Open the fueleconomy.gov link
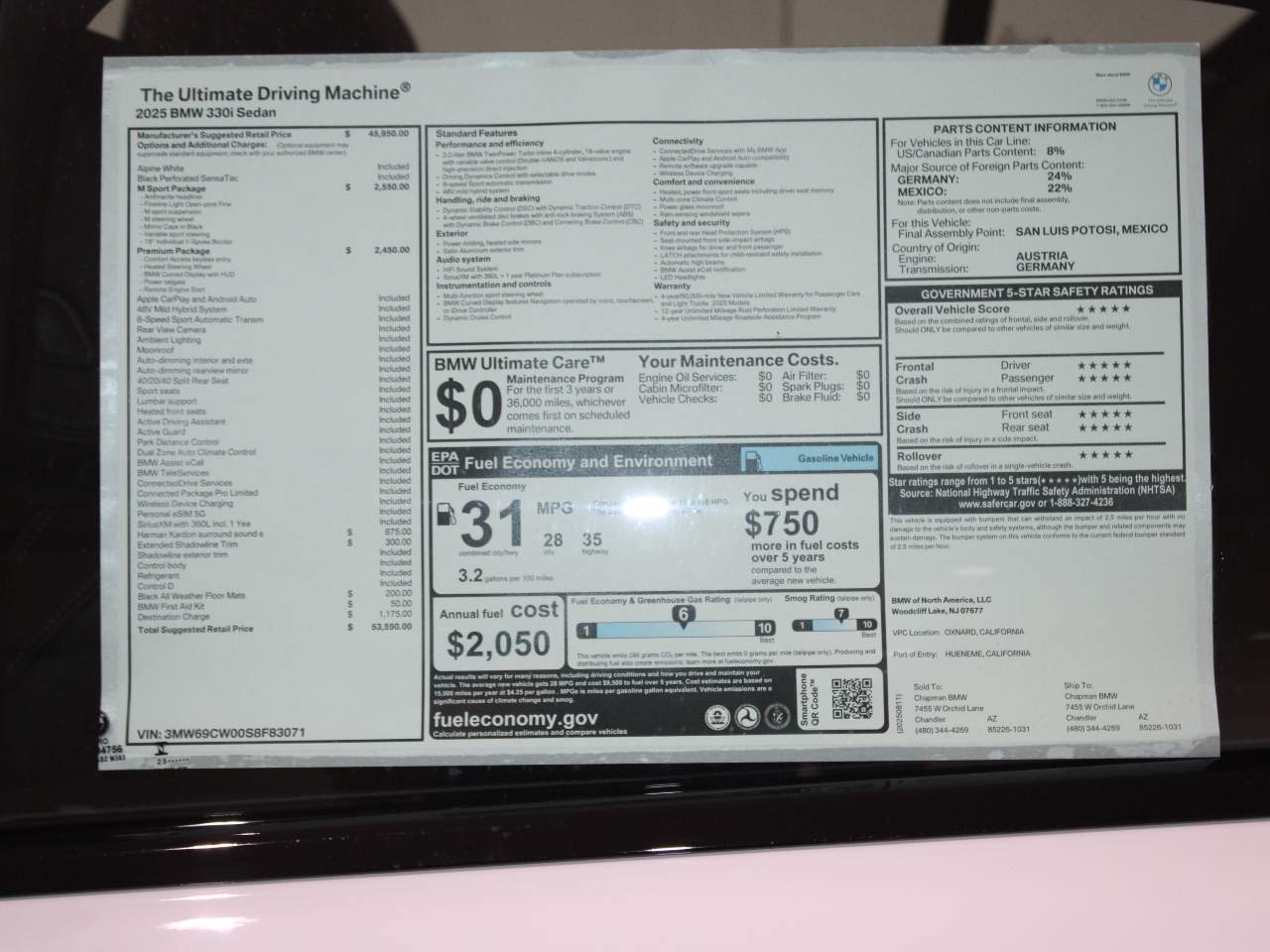The height and width of the screenshot is (952, 1270). 515,719
